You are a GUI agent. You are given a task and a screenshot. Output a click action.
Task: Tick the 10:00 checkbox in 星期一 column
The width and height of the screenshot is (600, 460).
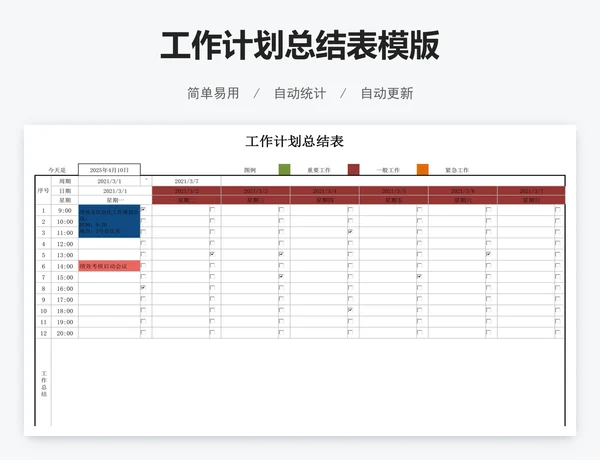coord(143,221)
